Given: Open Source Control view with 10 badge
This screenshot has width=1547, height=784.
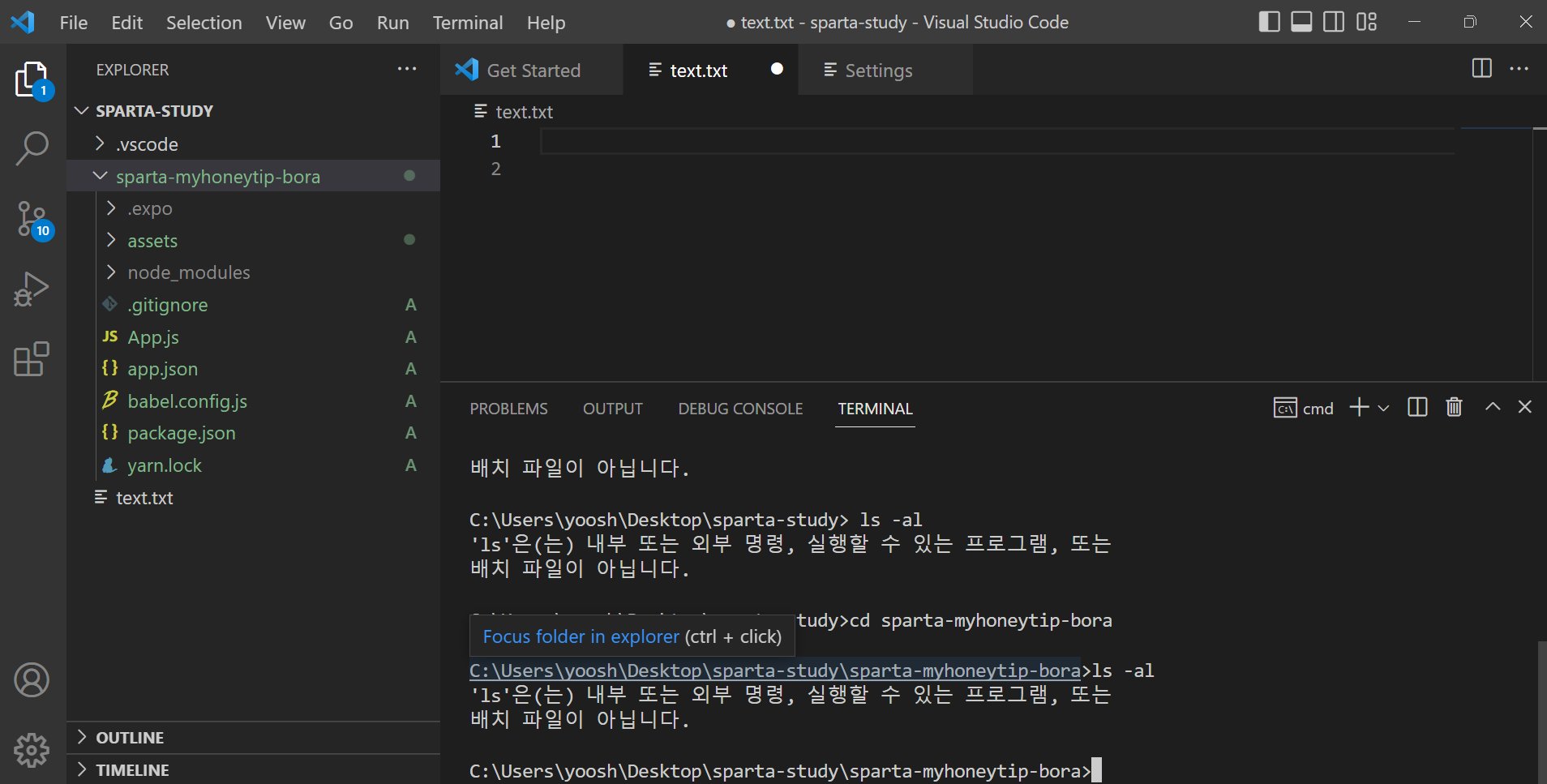Looking at the screenshot, I should click(x=33, y=220).
